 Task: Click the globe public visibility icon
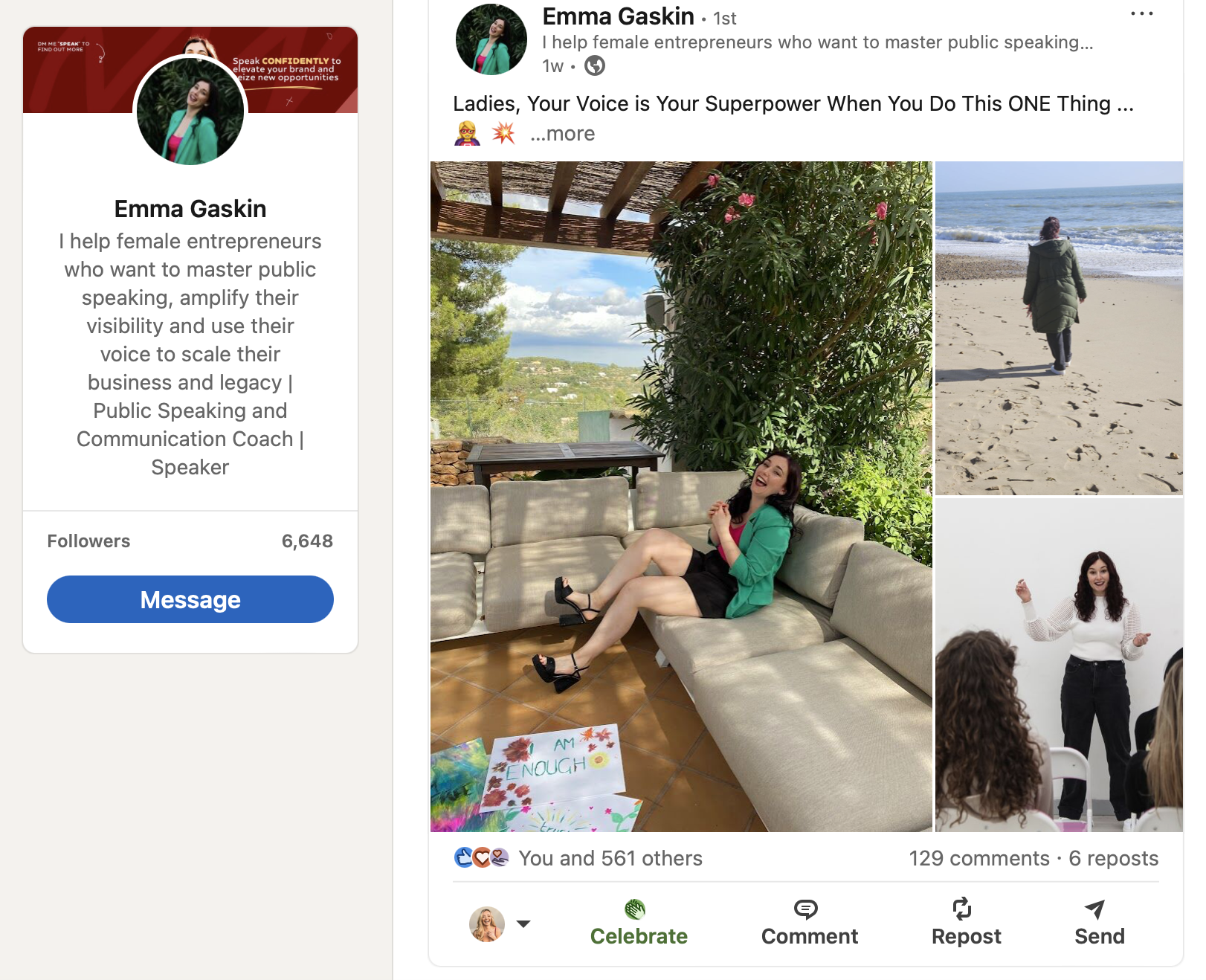click(x=595, y=66)
